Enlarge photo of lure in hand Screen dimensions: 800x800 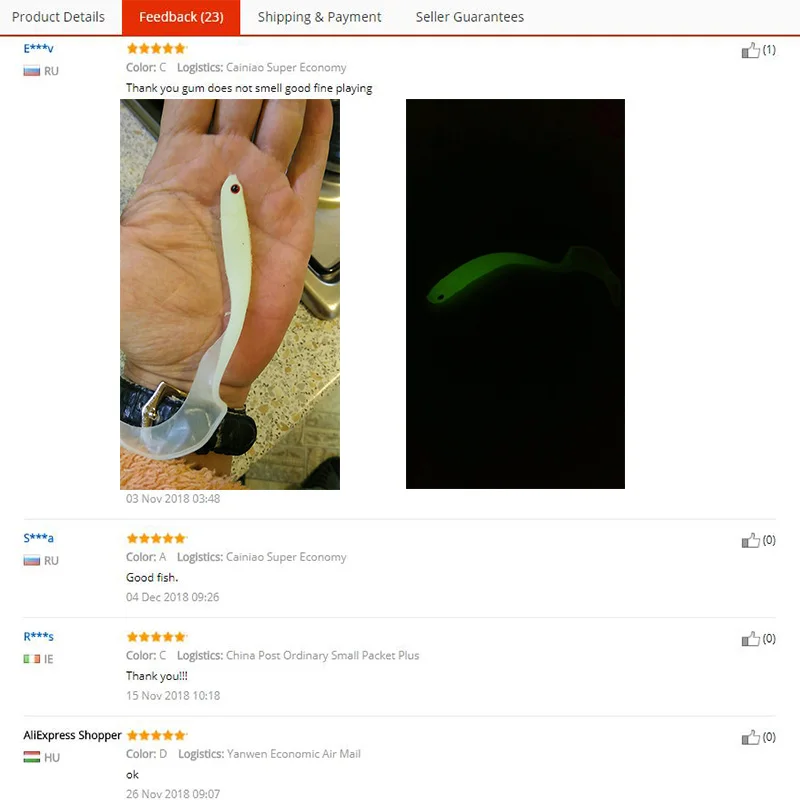pos(230,294)
